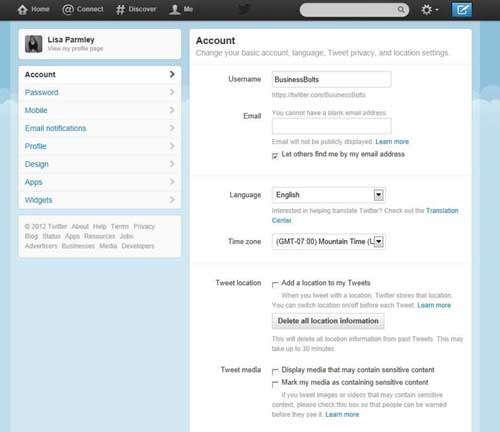The height and width of the screenshot is (432, 500).
Task: Click the Terms footer link
Action: coord(120,227)
